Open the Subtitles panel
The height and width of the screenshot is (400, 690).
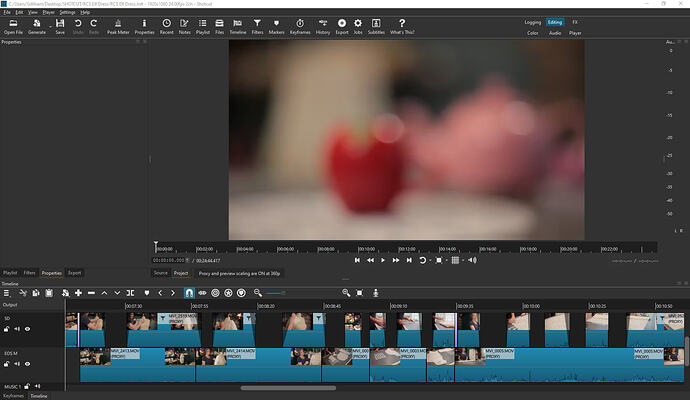click(x=376, y=26)
